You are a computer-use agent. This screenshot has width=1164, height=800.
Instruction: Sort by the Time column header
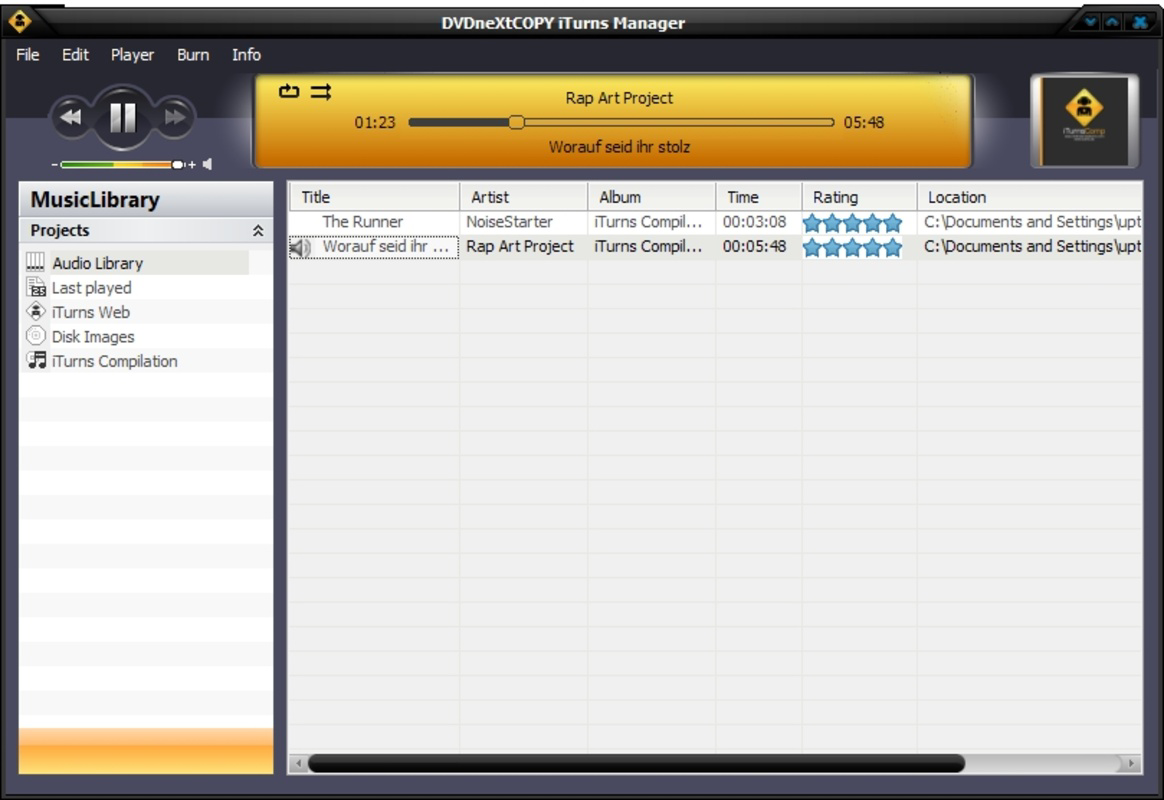click(x=759, y=197)
